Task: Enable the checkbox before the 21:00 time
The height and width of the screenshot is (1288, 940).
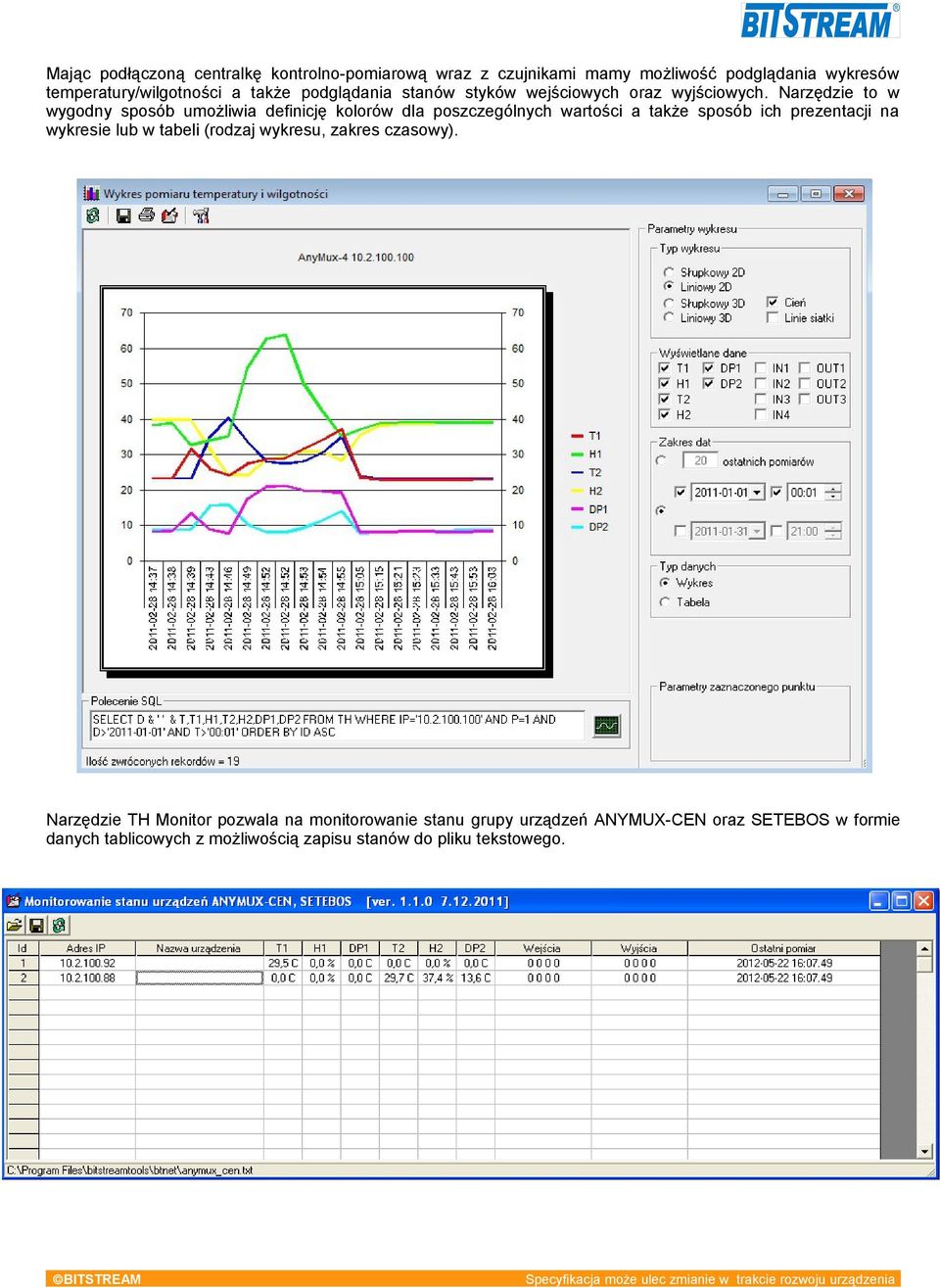Action: click(x=777, y=531)
